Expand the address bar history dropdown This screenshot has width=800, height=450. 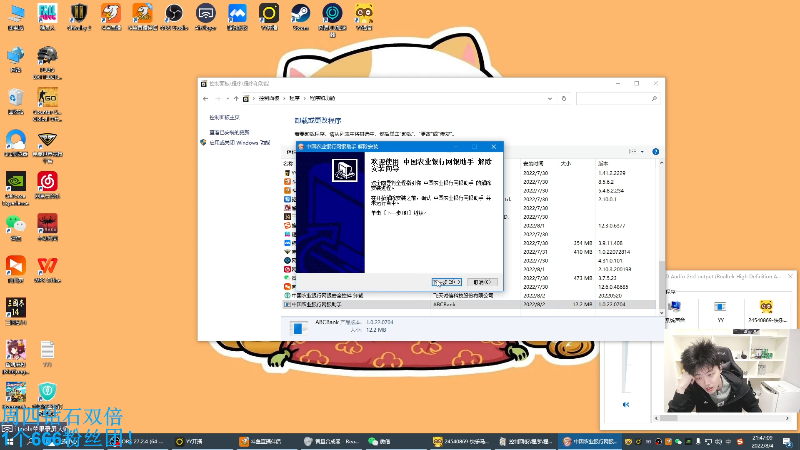[x=549, y=98]
